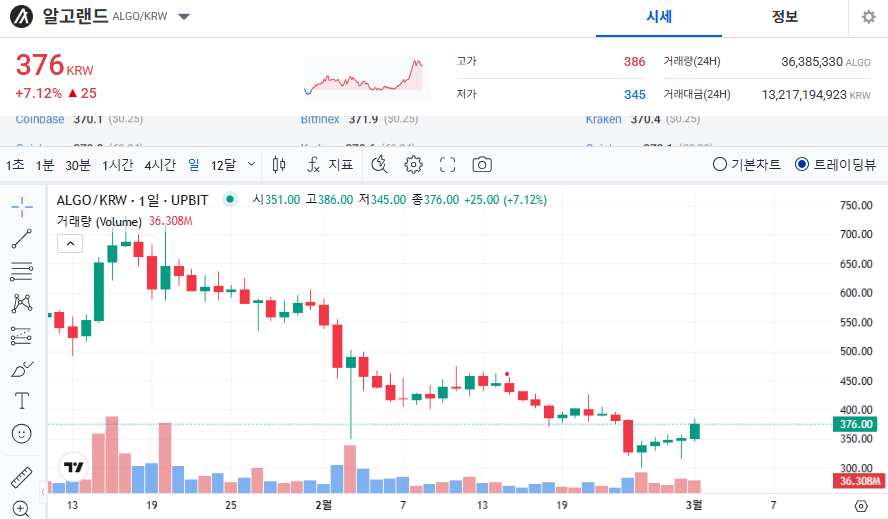Take a chart snapshot with camera icon
888x519 pixels.
click(482, 164)
